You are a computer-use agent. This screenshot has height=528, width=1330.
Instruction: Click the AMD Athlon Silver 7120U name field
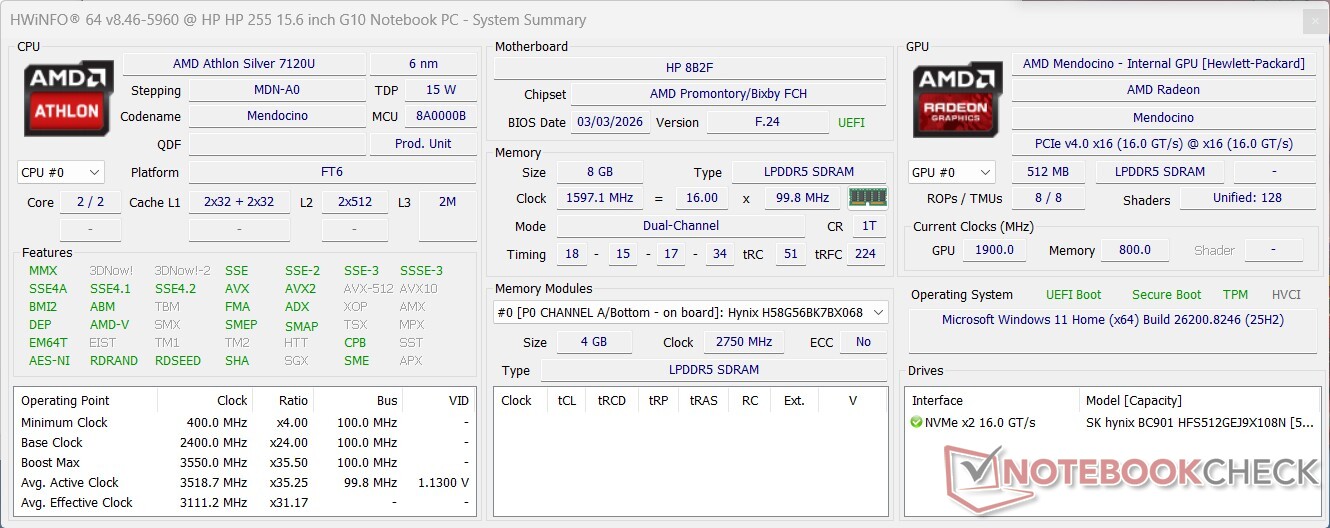[x=243, y=64]
